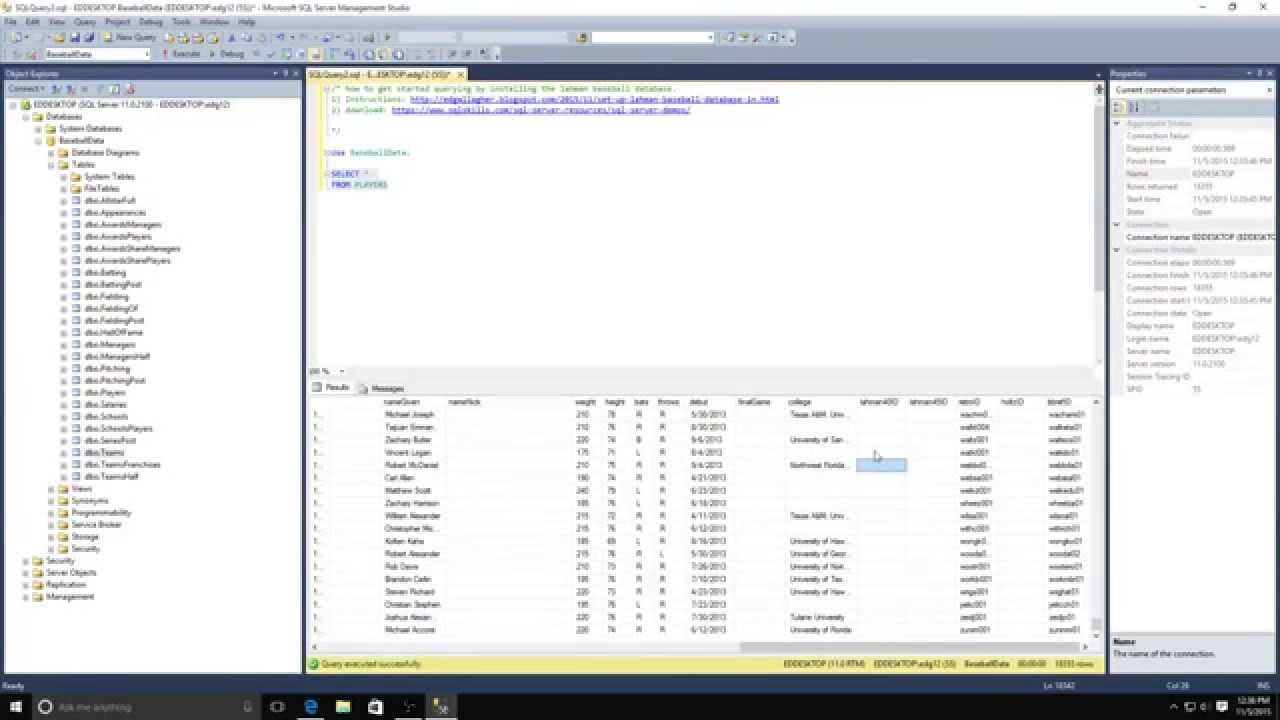Screen dimensions: 1280x720
Task: Open the Query menu
Action: [85, 21]
